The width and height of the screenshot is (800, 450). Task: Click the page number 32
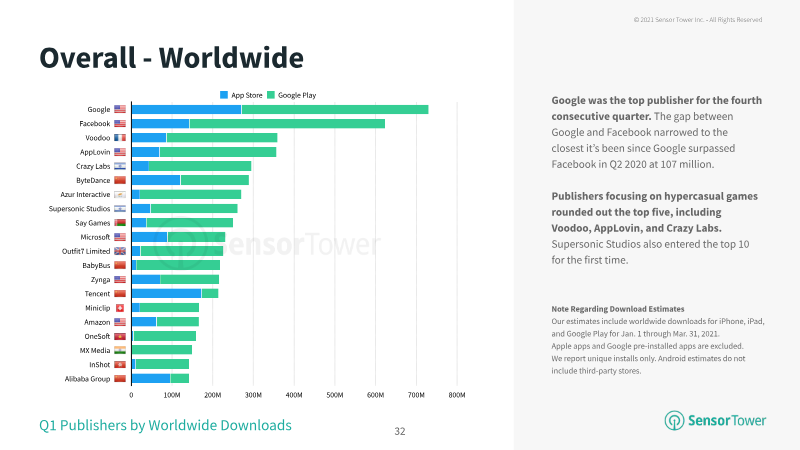400,432
